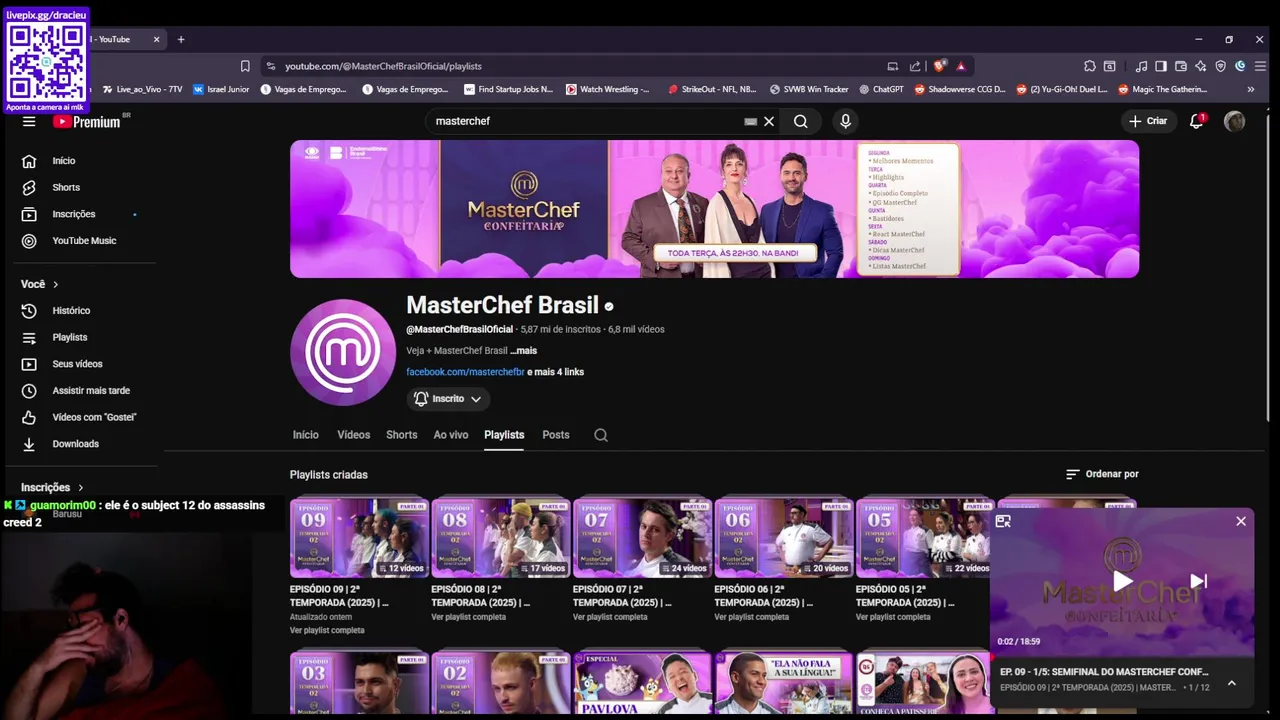The width and height of the screenshot is (1280, 720).
Task: Open Brave Rewards triangle icon
Action: pos(961,66)
